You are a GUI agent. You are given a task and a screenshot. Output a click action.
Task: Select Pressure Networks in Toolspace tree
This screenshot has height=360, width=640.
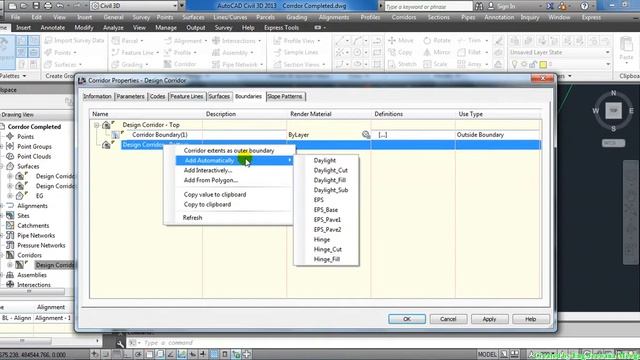(x=41, y=245)
